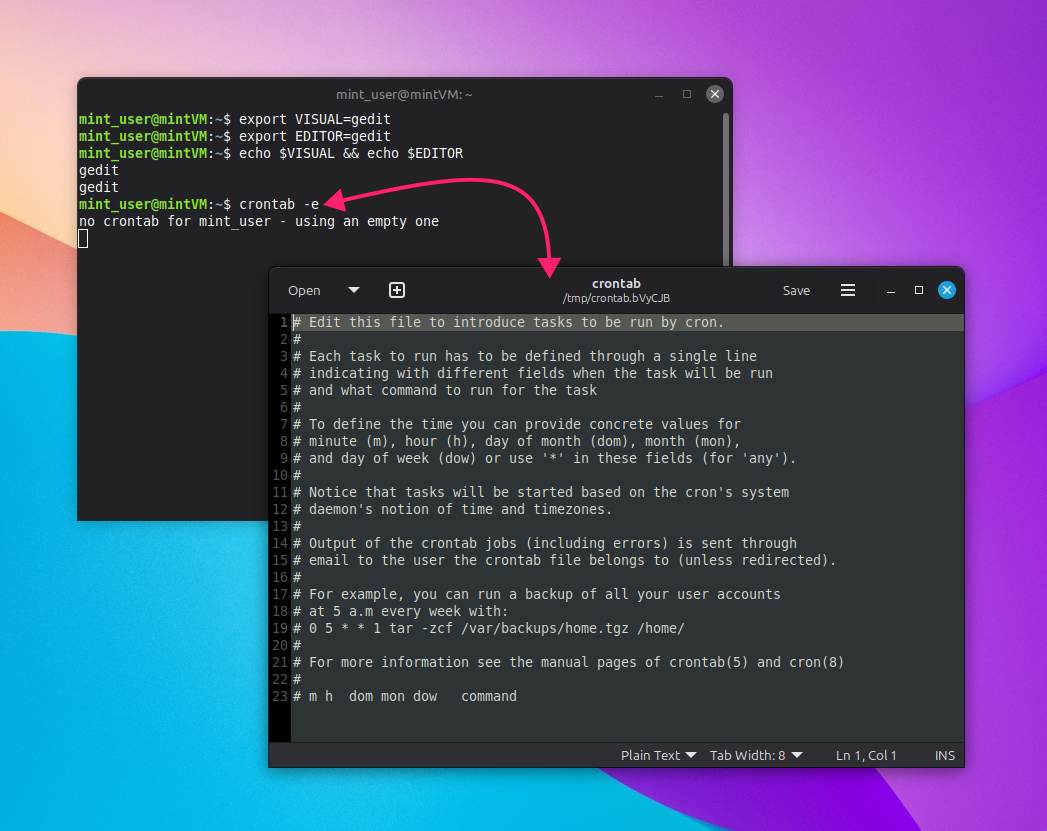Click line 14 'Output of the crontab jobs'

point(545,543)
